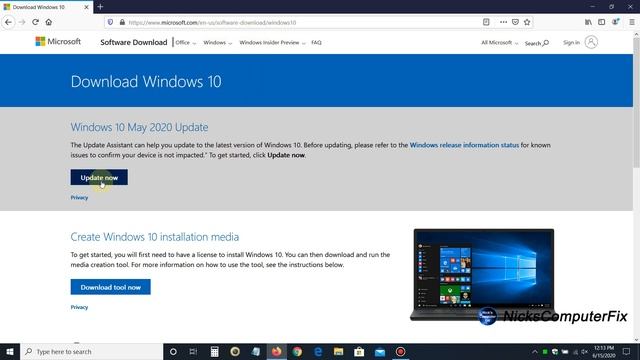Open Microsoft Edge from the taskbar
The height and width of the screenshot is (360, 640).
(x=318, y=351)
